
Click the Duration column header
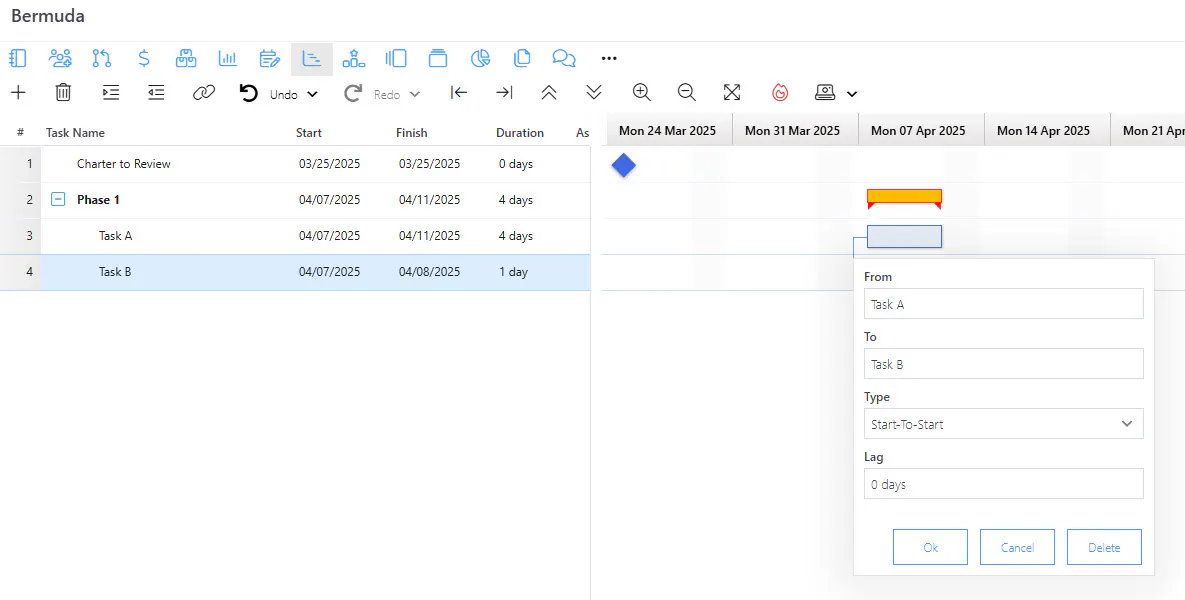click(520, 132)
